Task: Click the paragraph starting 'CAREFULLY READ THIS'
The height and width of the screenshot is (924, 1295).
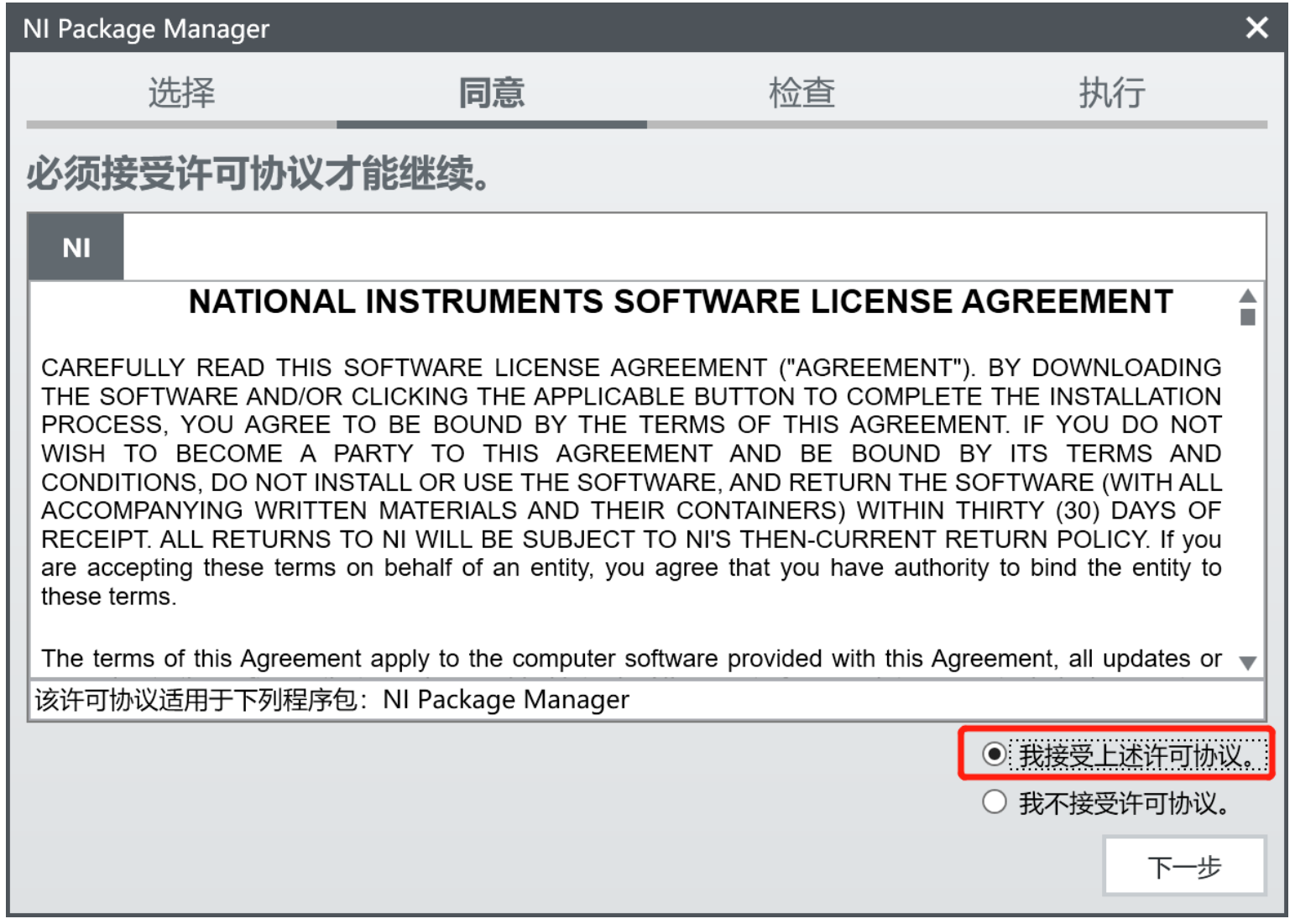Action: click(631, 482)
